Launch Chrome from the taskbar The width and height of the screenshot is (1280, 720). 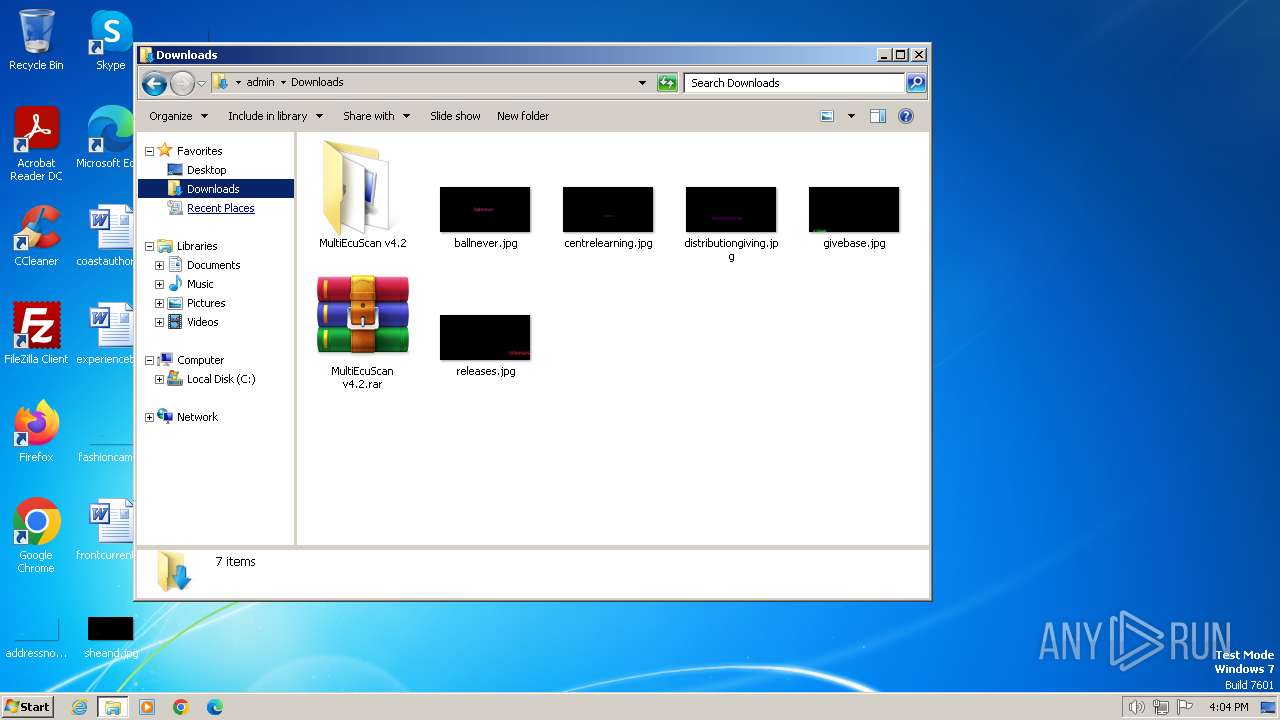coord(181,707)
